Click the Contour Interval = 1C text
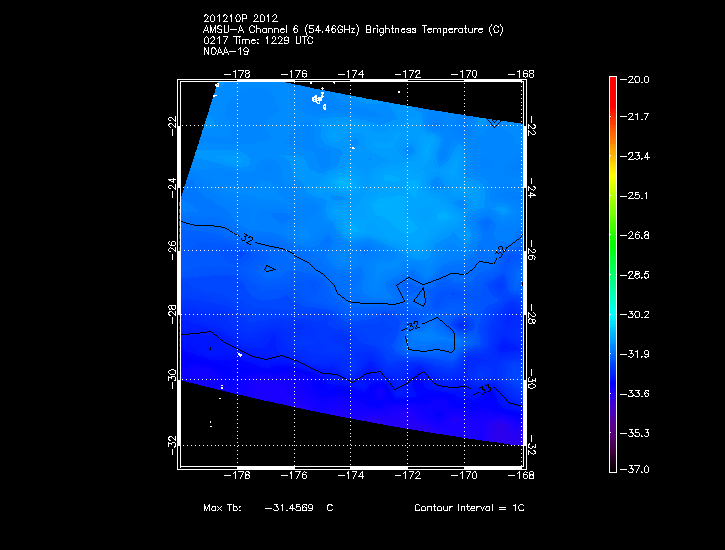 point(469,508)
